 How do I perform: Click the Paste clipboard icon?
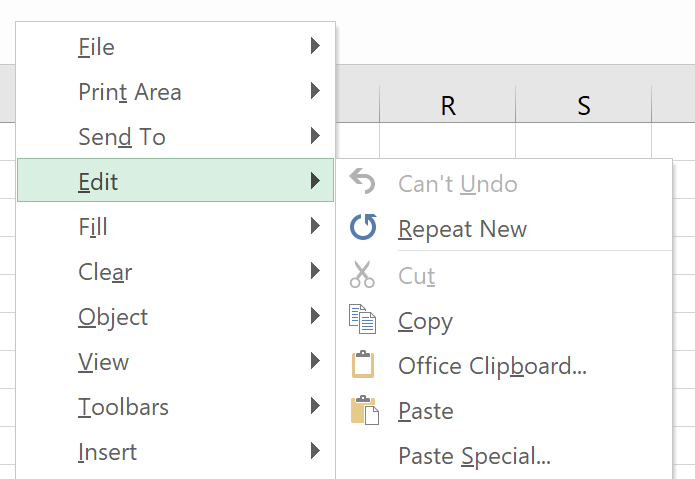tap(363, 410)
